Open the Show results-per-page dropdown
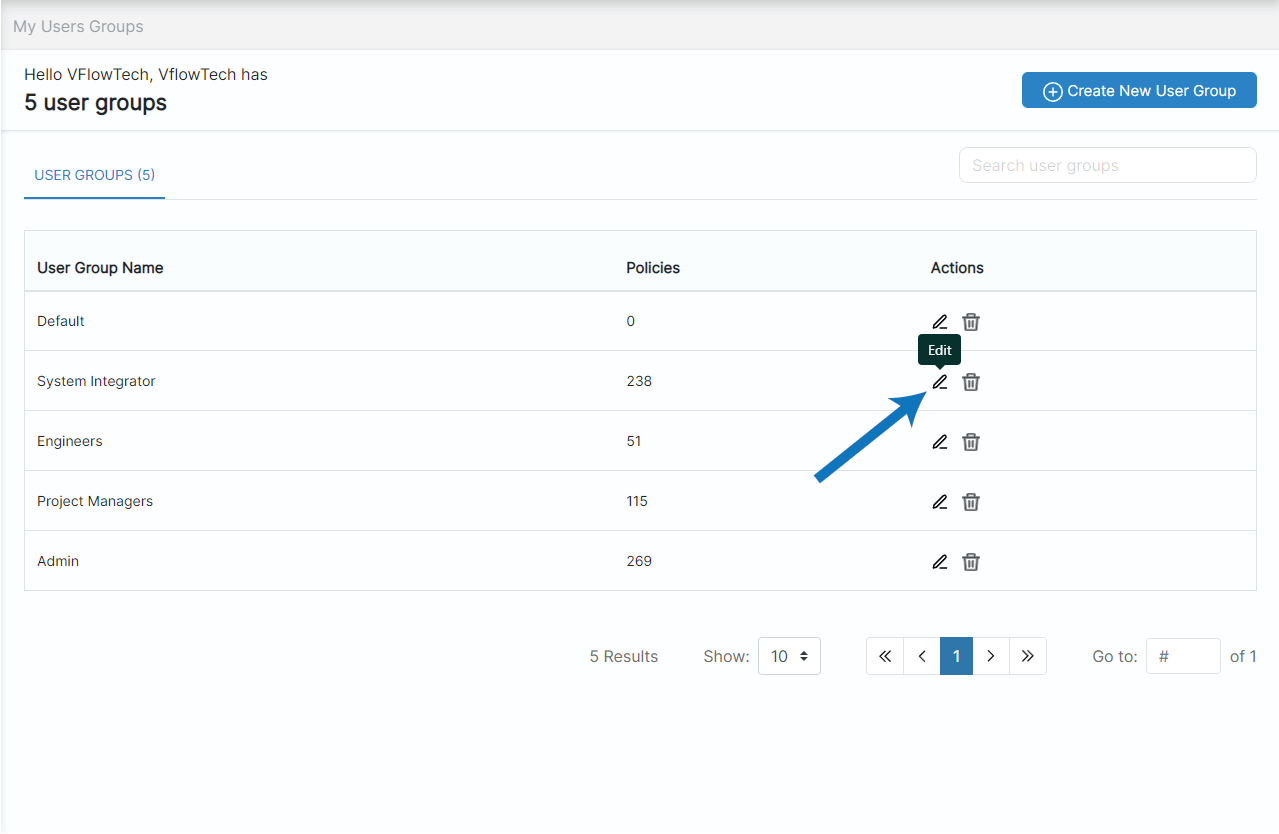Image resolution: width=1279 pixels, height=834 pixels. tap(789, 656)
